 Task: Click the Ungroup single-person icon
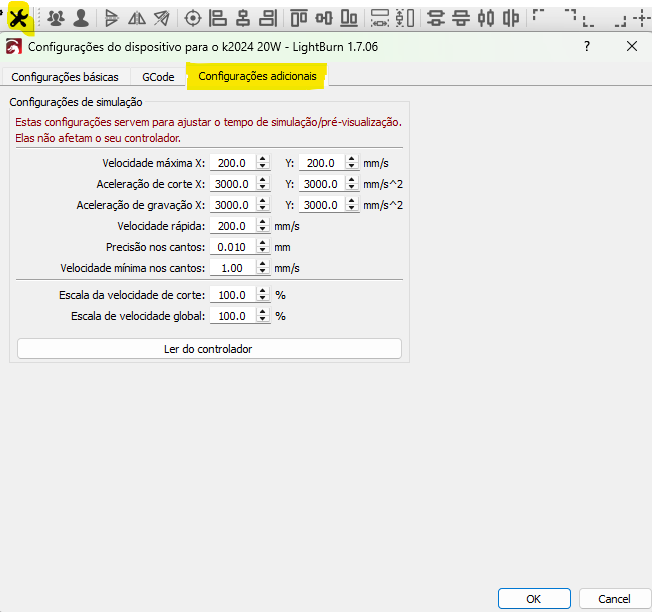tap(81, 17)
